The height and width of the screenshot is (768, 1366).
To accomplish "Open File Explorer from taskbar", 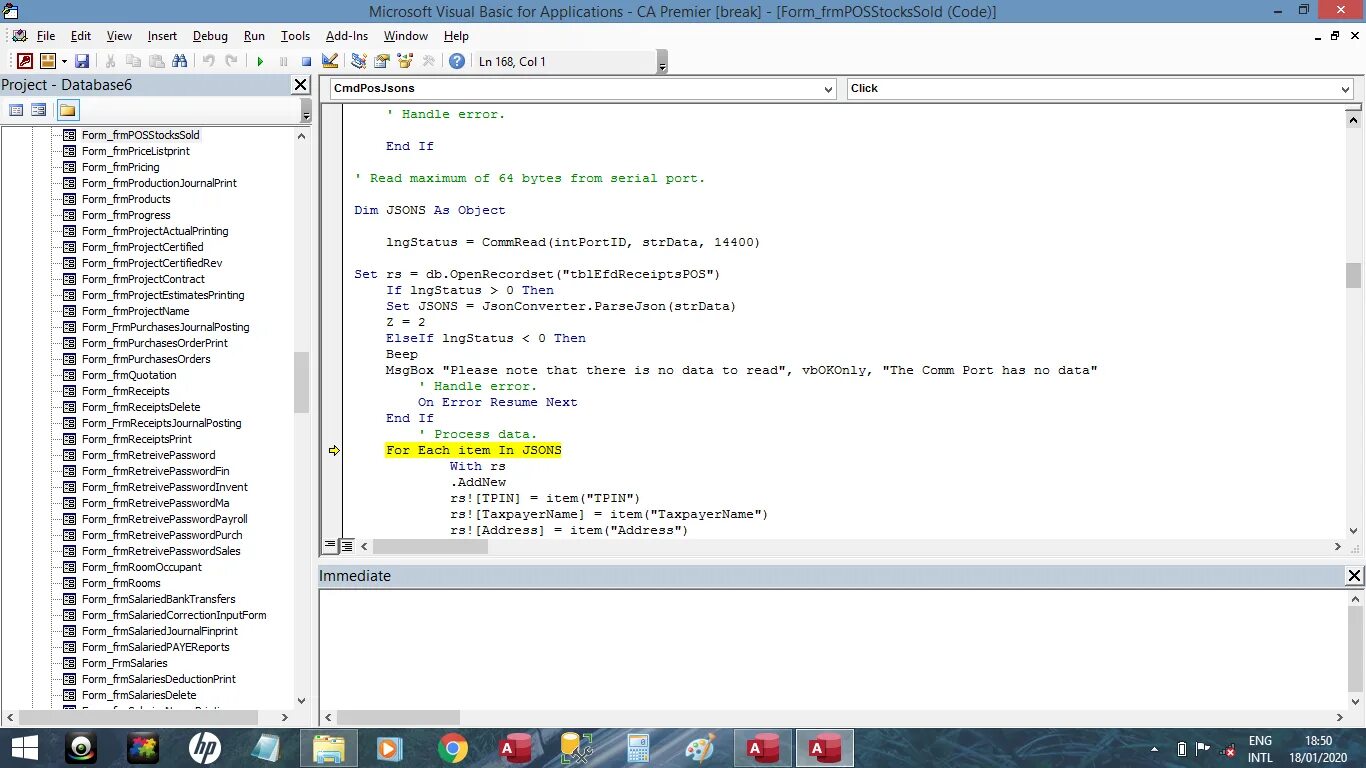I will tap(328, 748).
